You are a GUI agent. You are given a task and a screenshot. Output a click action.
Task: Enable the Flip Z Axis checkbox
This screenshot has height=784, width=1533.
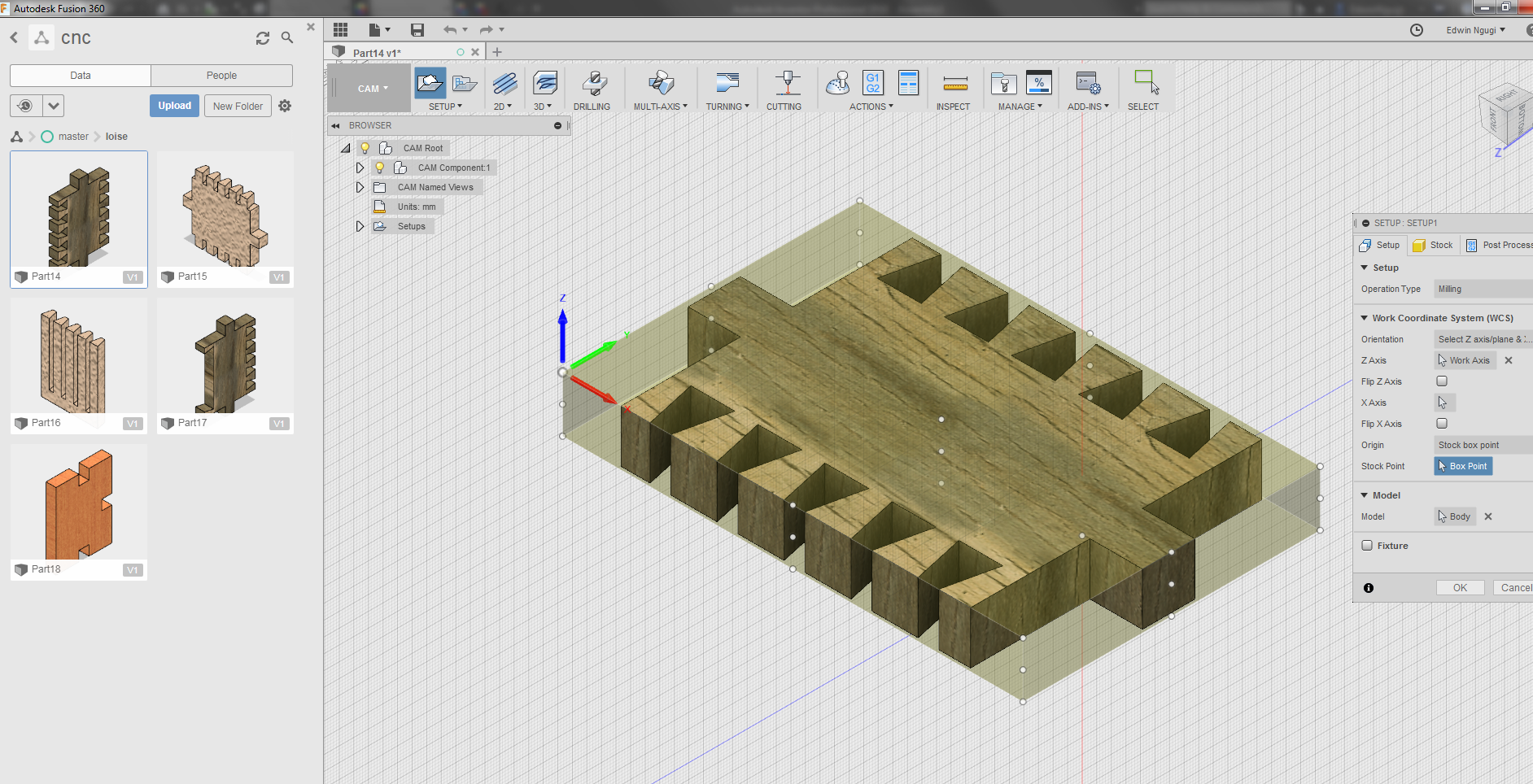pos(1442,381)
